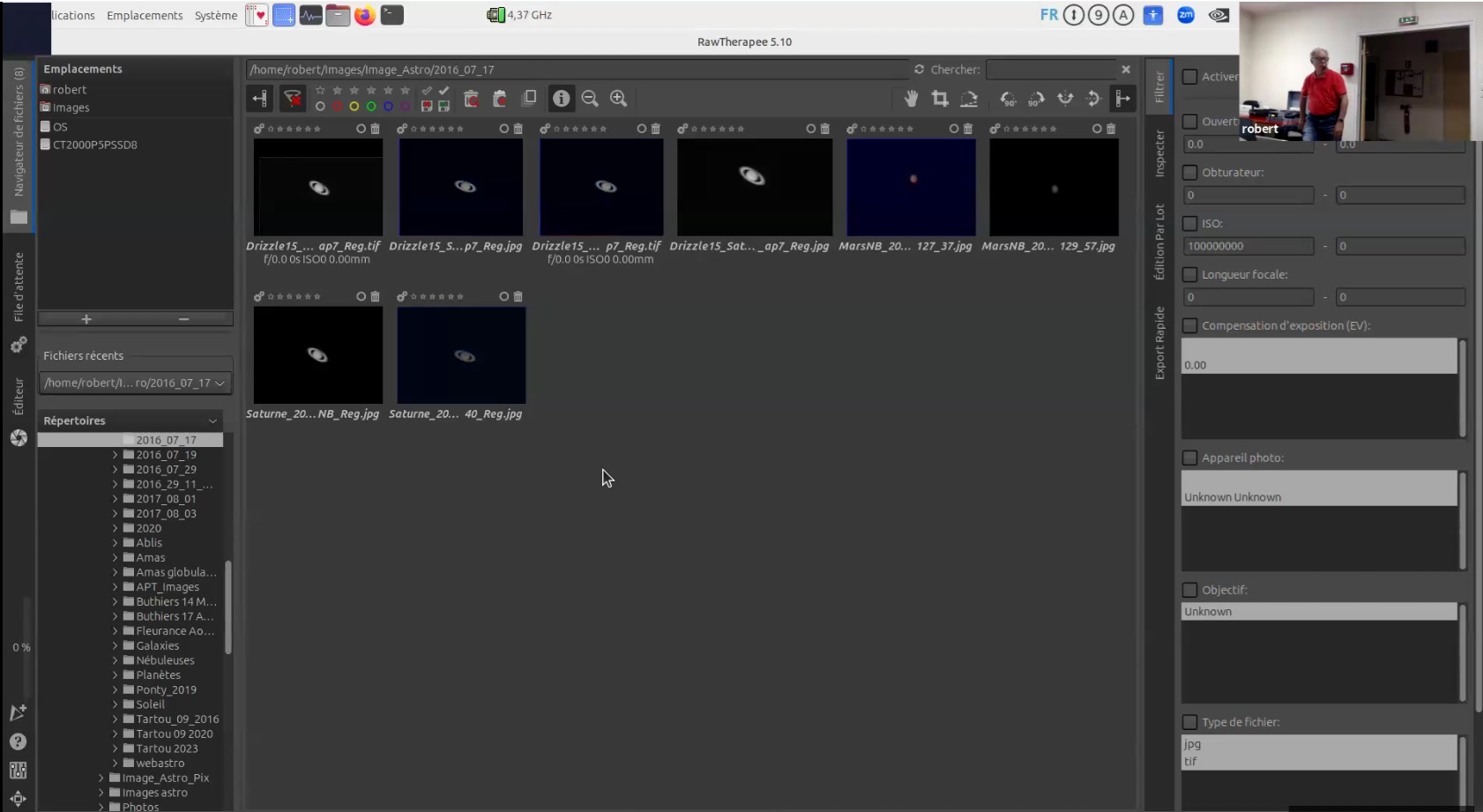Toggle left panel visibility icon in toolbar
The height and width of the screenshot is (812, 1483).
(259, 99)
